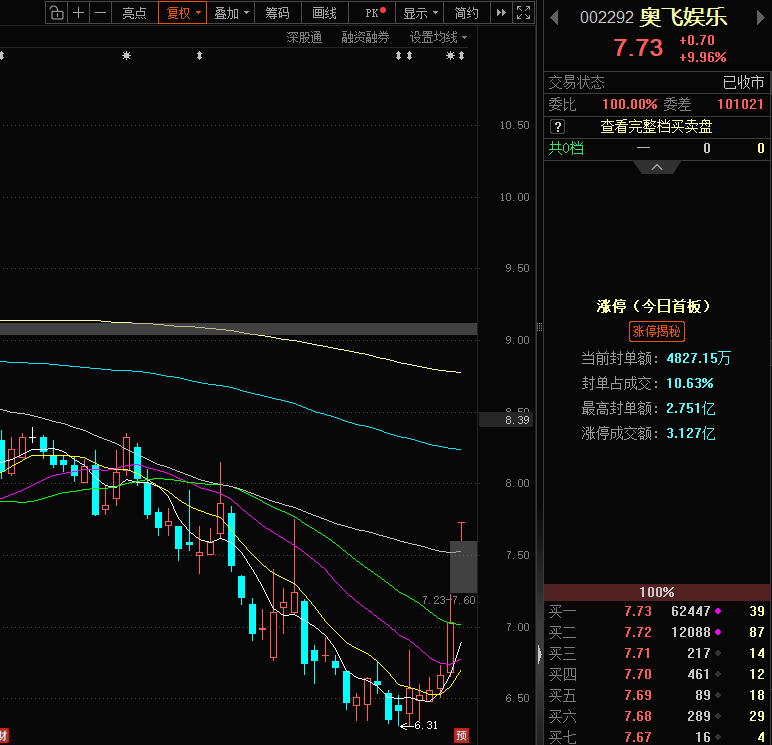Go to next stock with right arrow
This screenshot has height=745, width=772.
[x=760, y=18]
